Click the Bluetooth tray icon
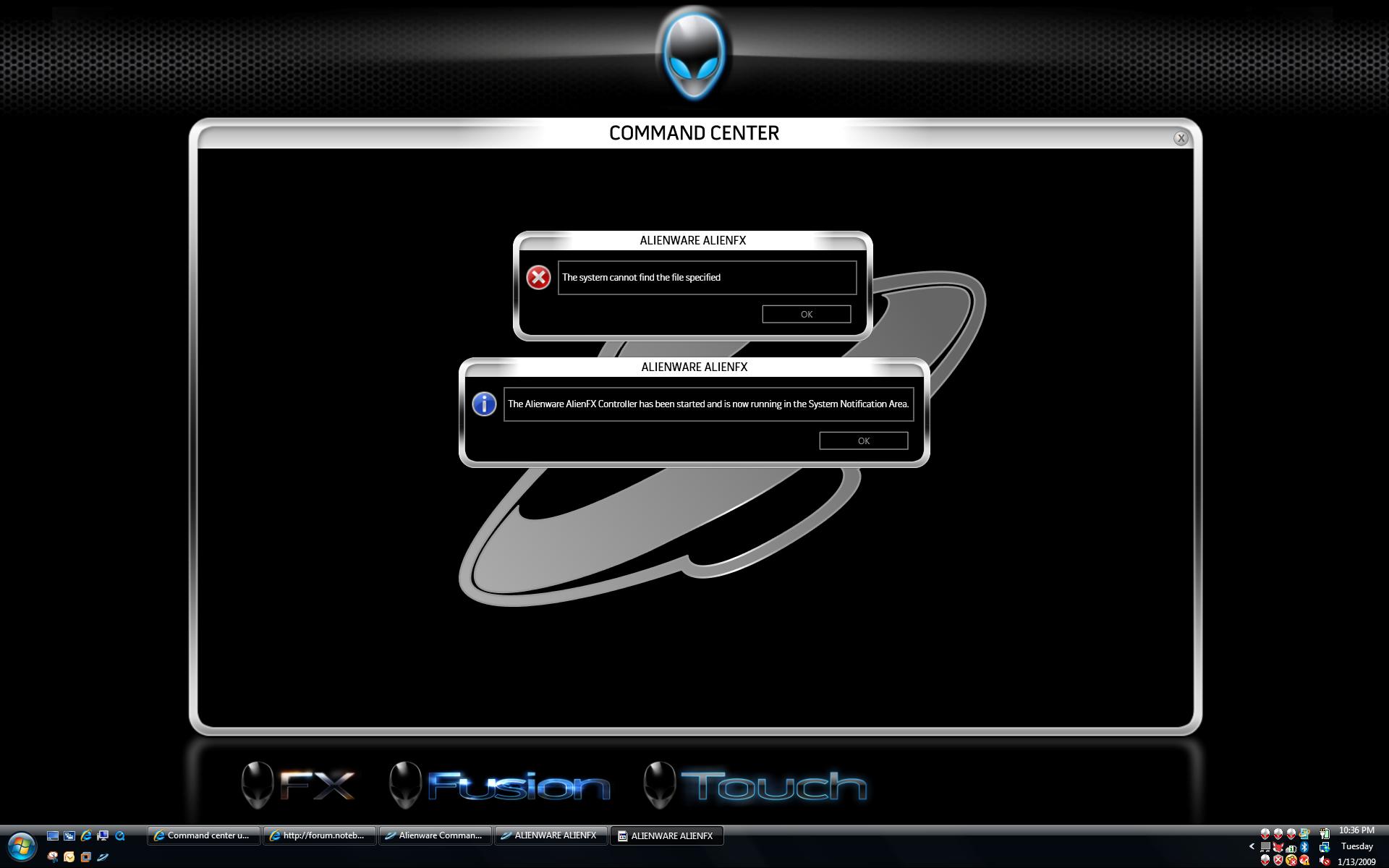1389x868 pixels. [1304, 846]
